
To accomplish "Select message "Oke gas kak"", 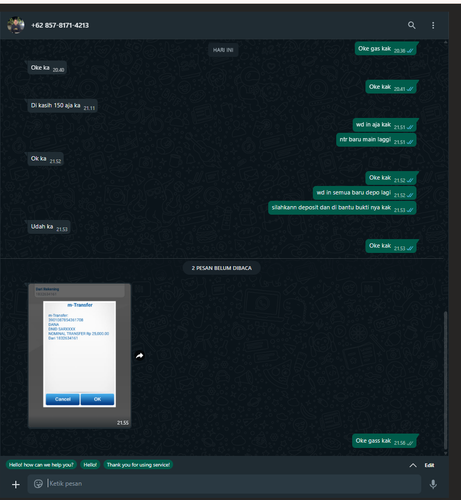I will 386,49.
